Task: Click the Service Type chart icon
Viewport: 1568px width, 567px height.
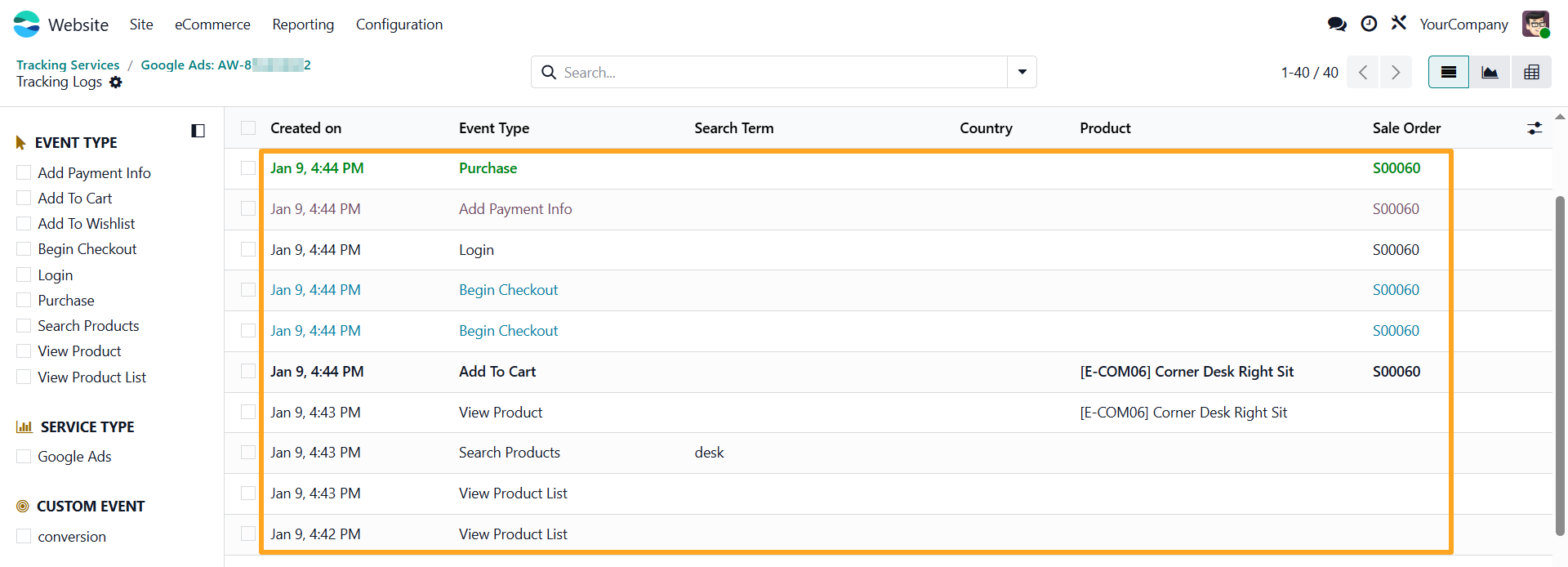Action: [24, 426]
